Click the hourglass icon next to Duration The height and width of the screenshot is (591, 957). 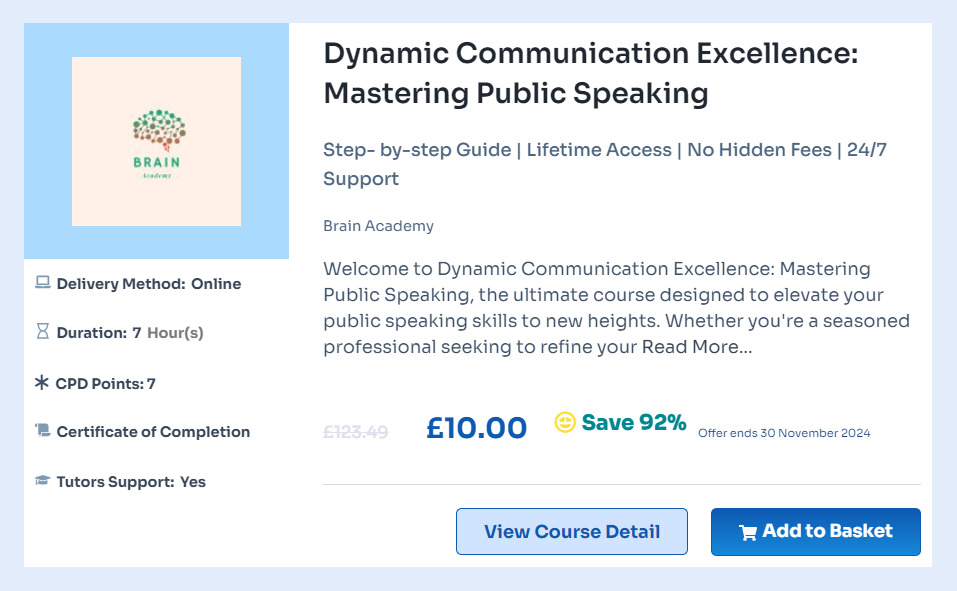tap(43, 332)
